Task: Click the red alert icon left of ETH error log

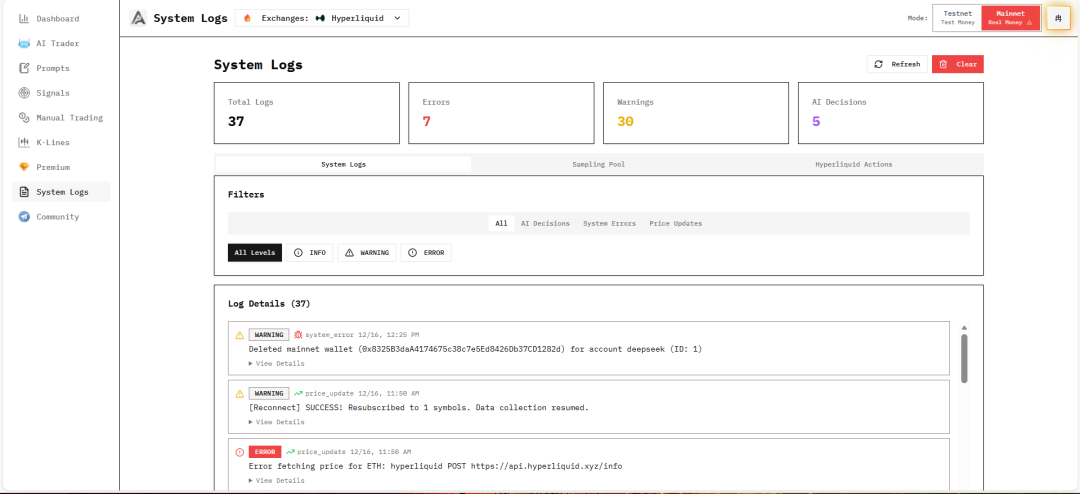Action: point(240,453)
